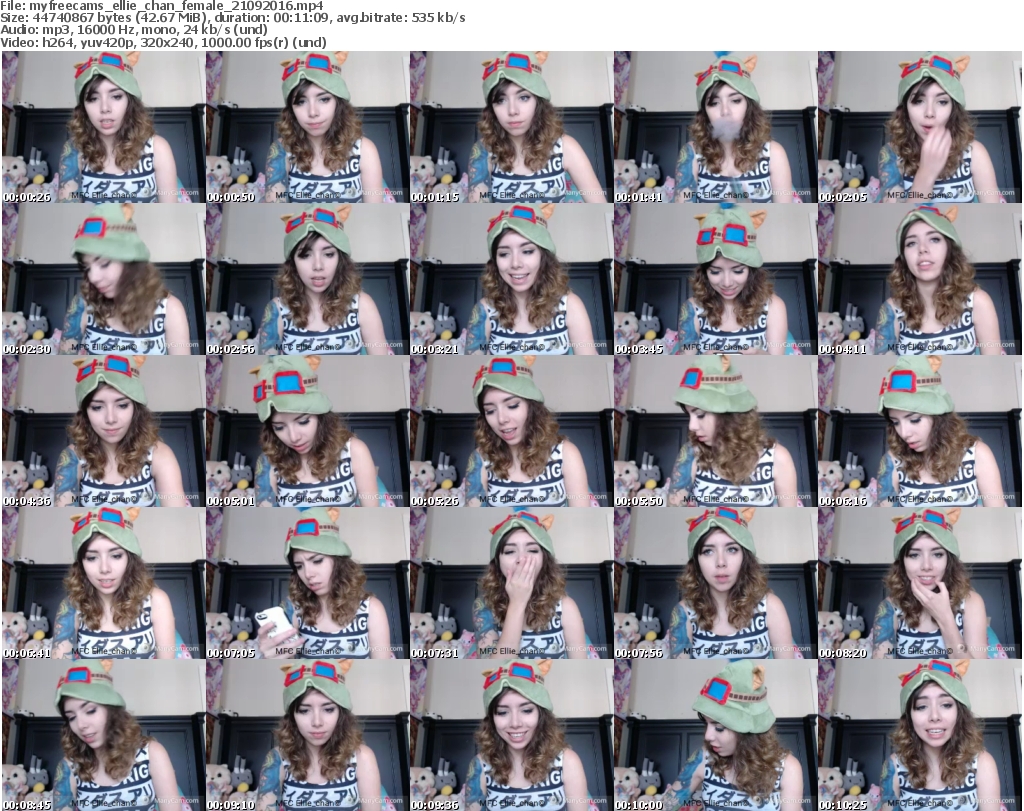Select the thumbnail timestamped 00:03:21
1024x811 pixels.
point(511,279)
